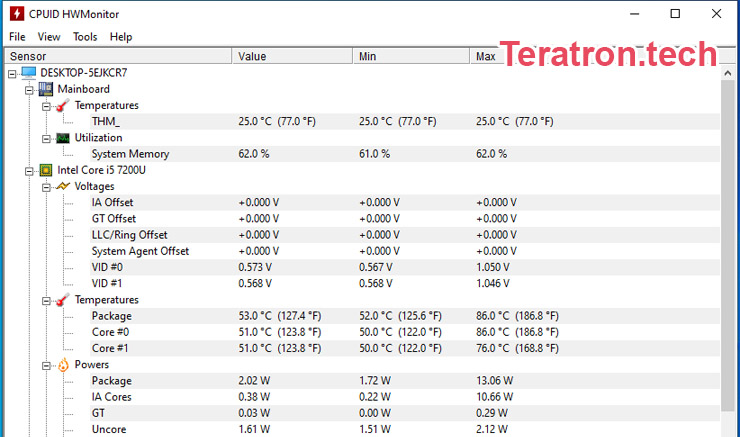The height and width of the screenshot is (437, 740).
Task: Collapse the Intel Core i5 7200U node
Action: pos(29,171)
